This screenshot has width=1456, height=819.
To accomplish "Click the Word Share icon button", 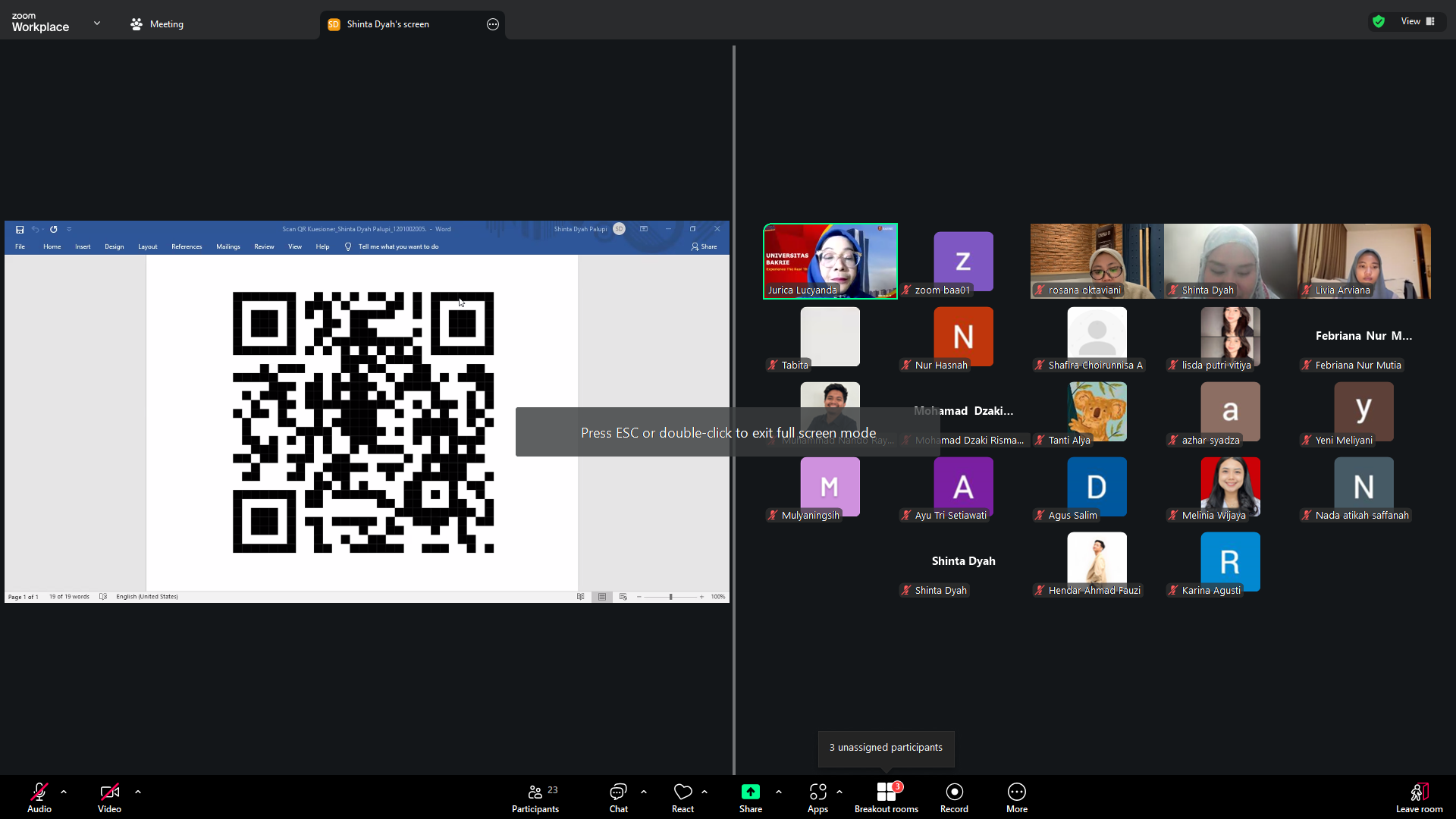I will coord(704,246).
